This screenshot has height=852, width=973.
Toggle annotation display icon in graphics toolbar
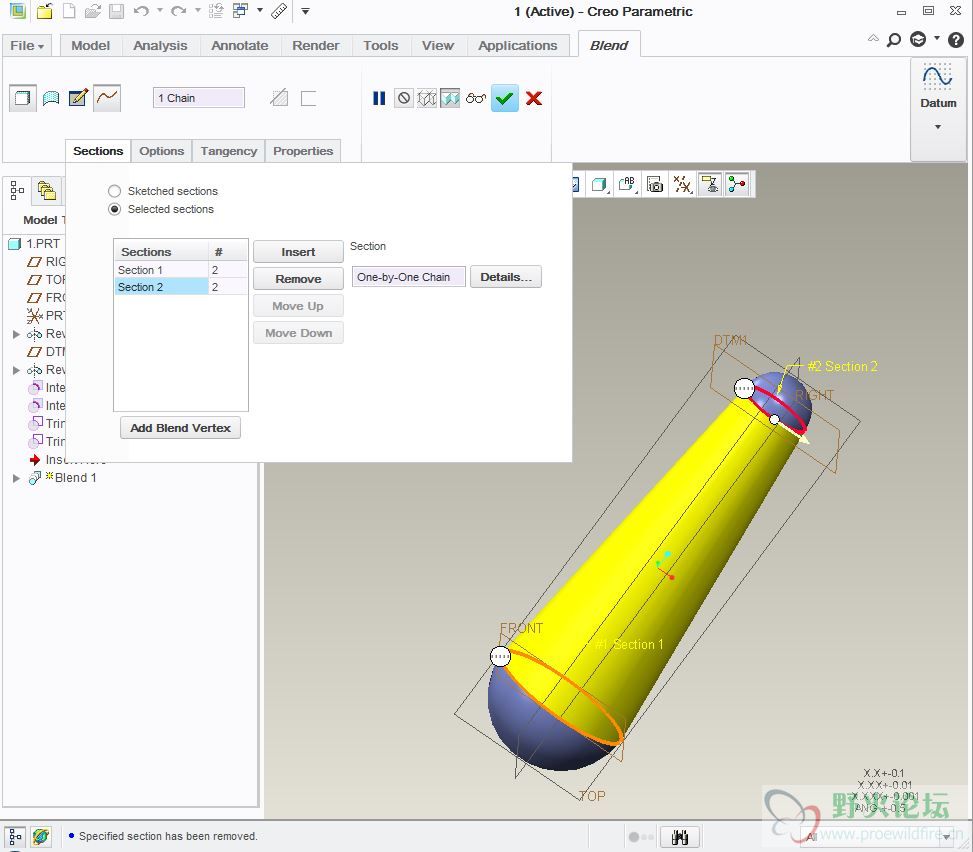tap(710, 184)
